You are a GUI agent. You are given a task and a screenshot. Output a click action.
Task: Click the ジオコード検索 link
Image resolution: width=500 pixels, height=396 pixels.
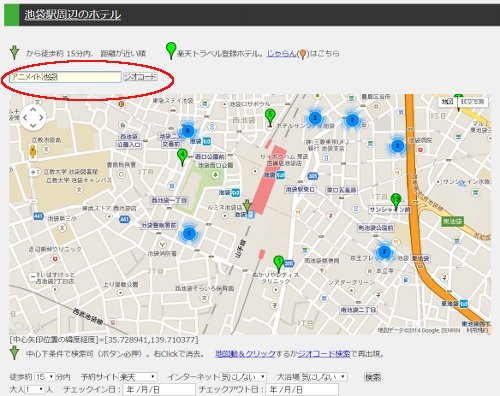tap(324, 354)
